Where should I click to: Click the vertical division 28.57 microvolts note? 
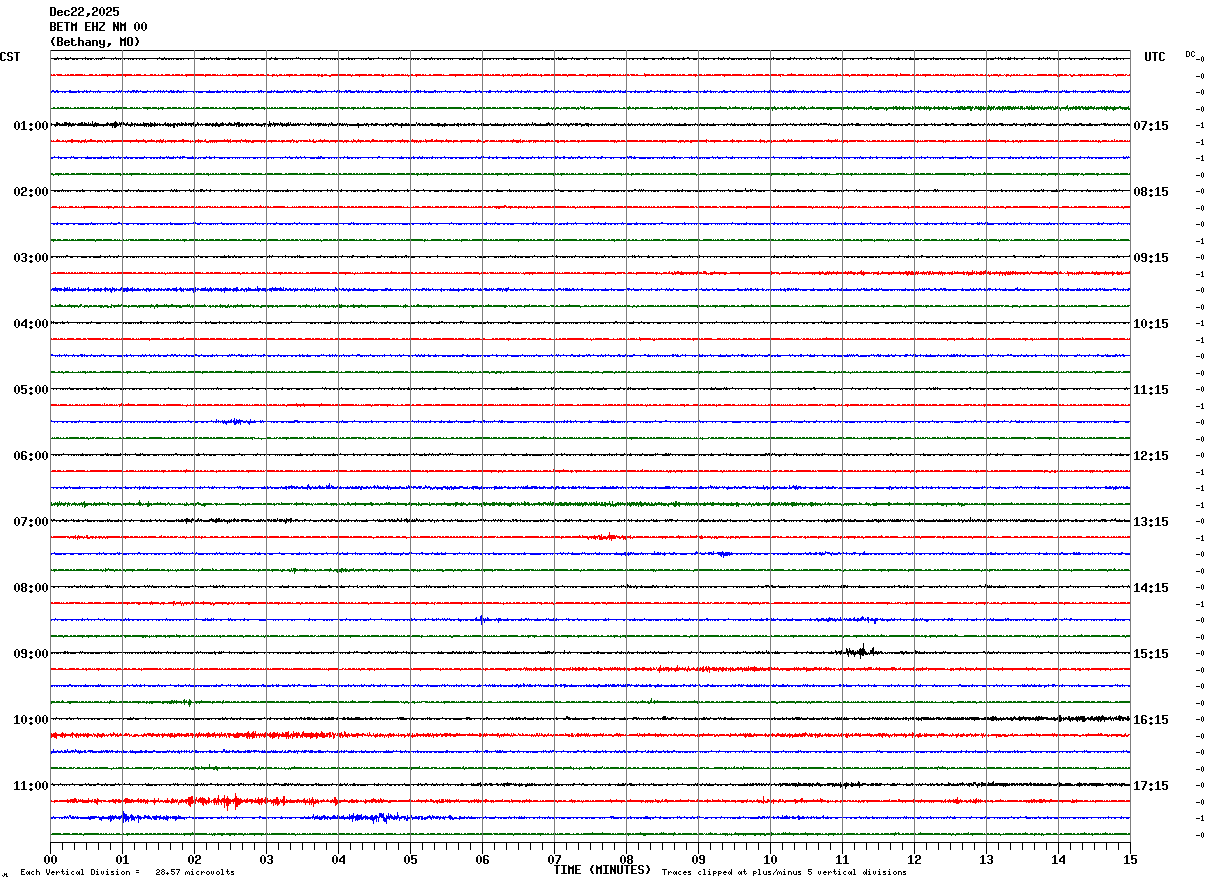click(x=128, y=873)
